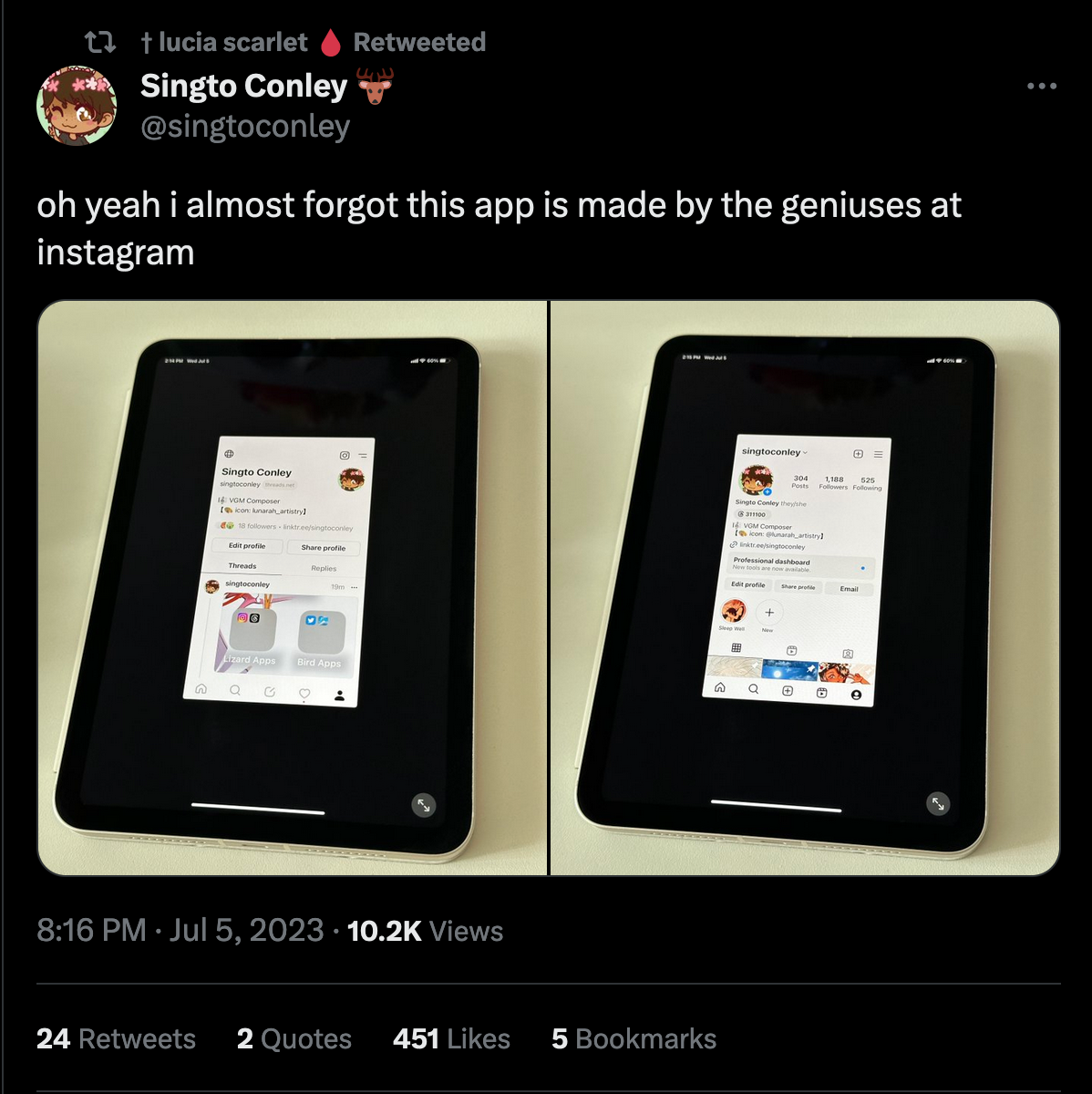Click the retweet arrows icon above the tweet
Viewport: 1092px width, 1094px height.
tap(99, 42)
